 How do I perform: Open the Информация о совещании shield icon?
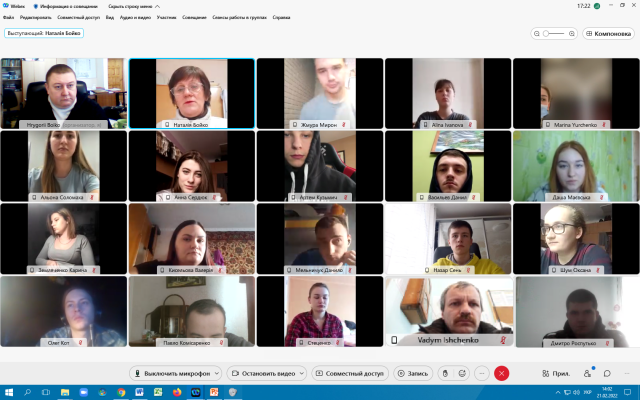click(x=36, y=7)
